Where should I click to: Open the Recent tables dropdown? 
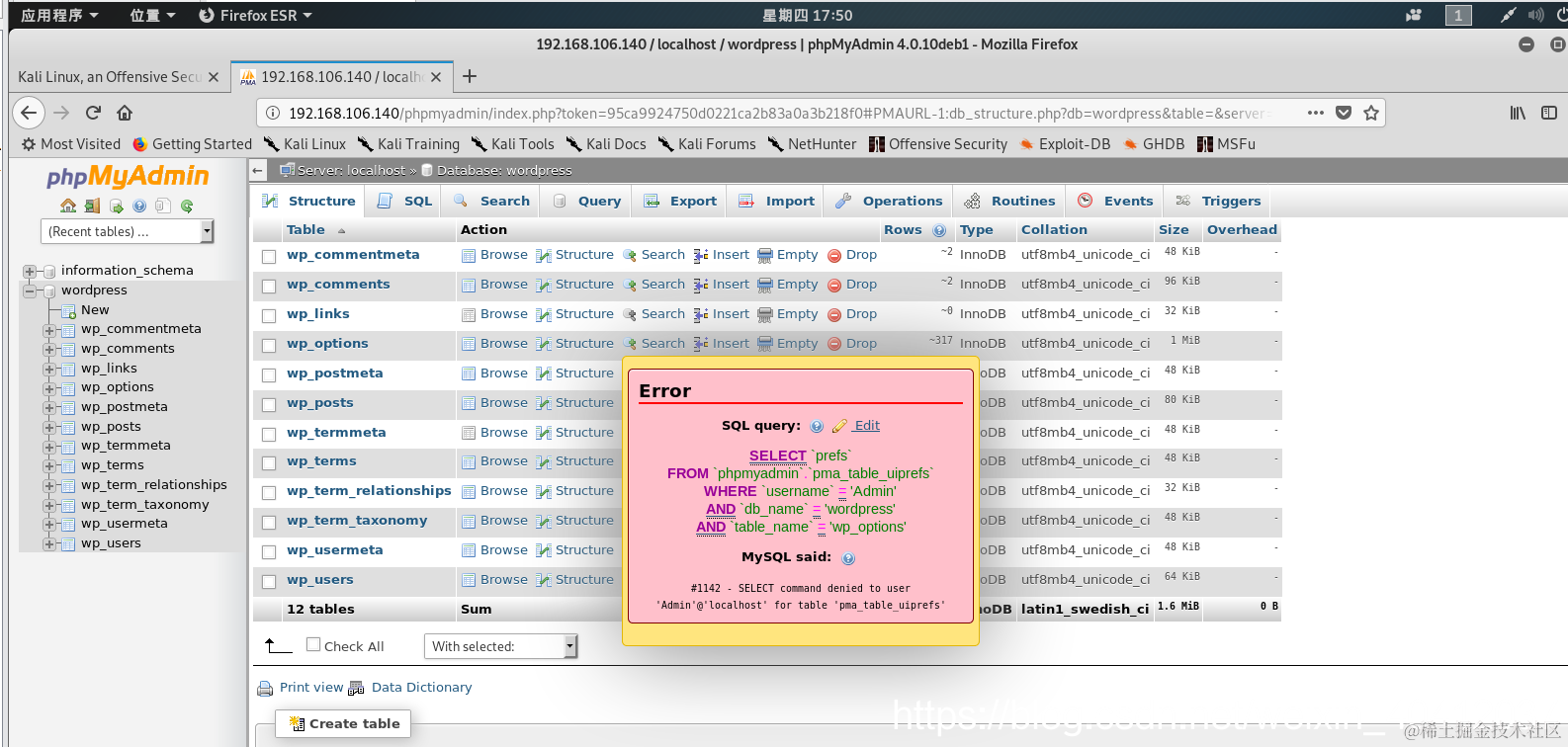click(x=127, y=231)
